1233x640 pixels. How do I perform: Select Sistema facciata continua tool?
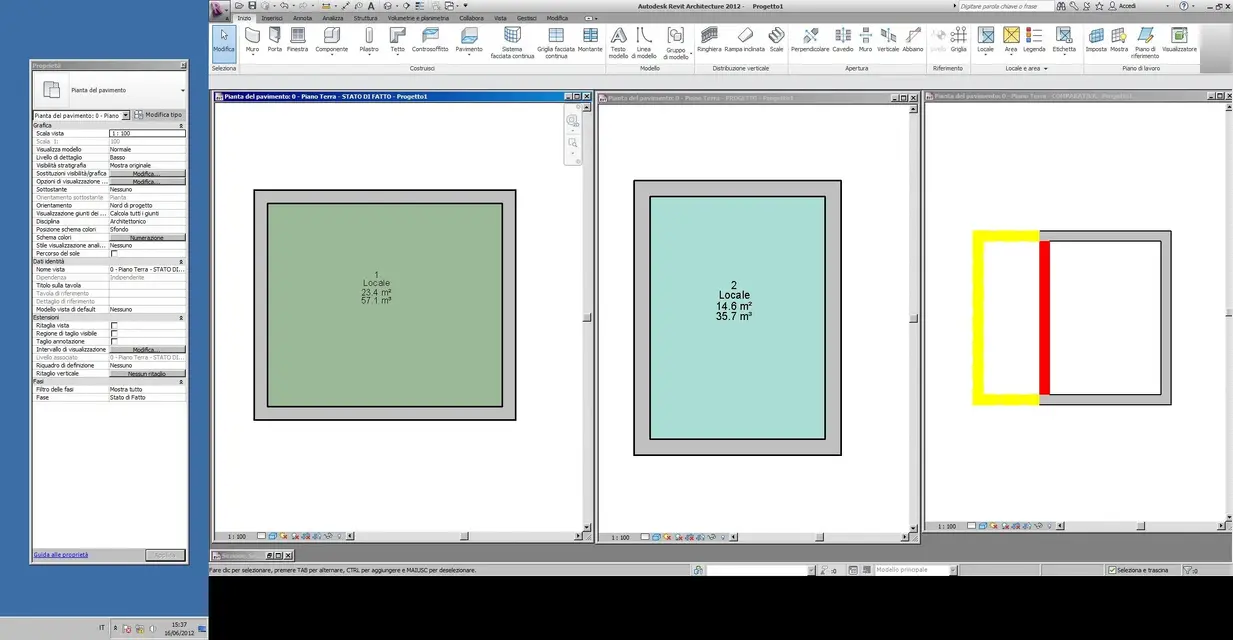click(x=512, y=43)
